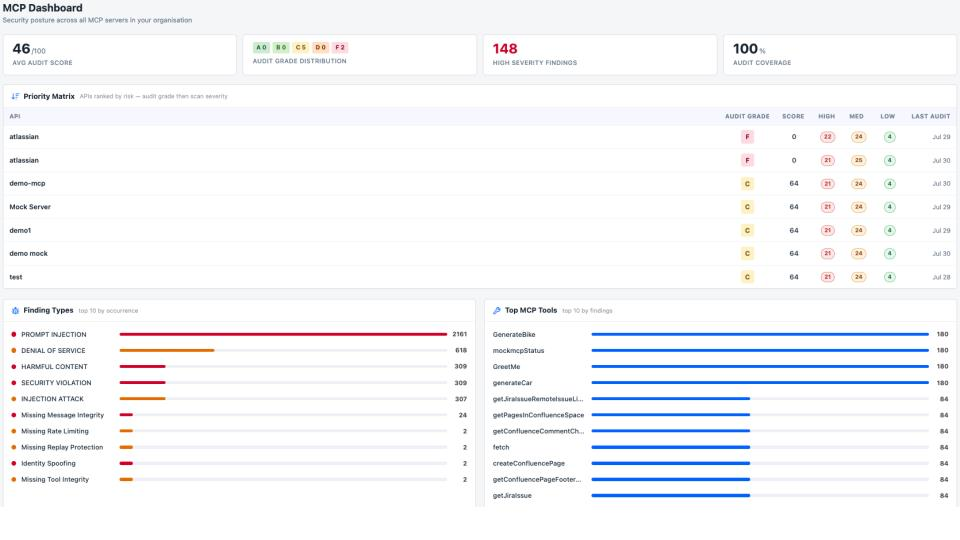Click the Finding Types panel icon
960x540 pixels.
(x=15, y=310)
